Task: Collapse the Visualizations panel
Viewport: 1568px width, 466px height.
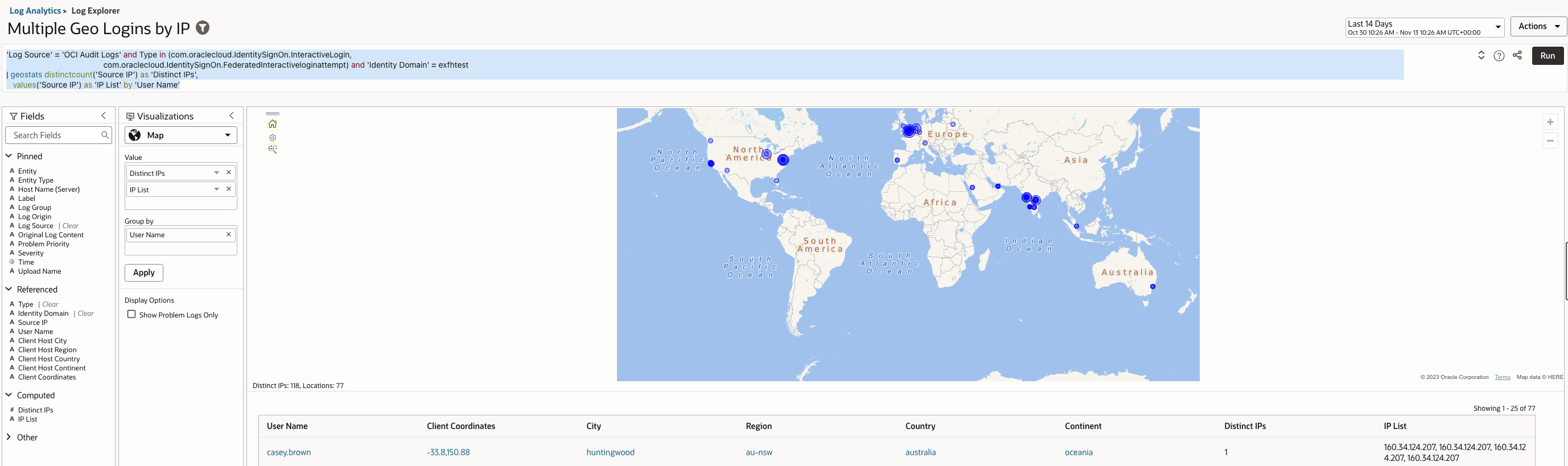Action: tap(231, 116)
